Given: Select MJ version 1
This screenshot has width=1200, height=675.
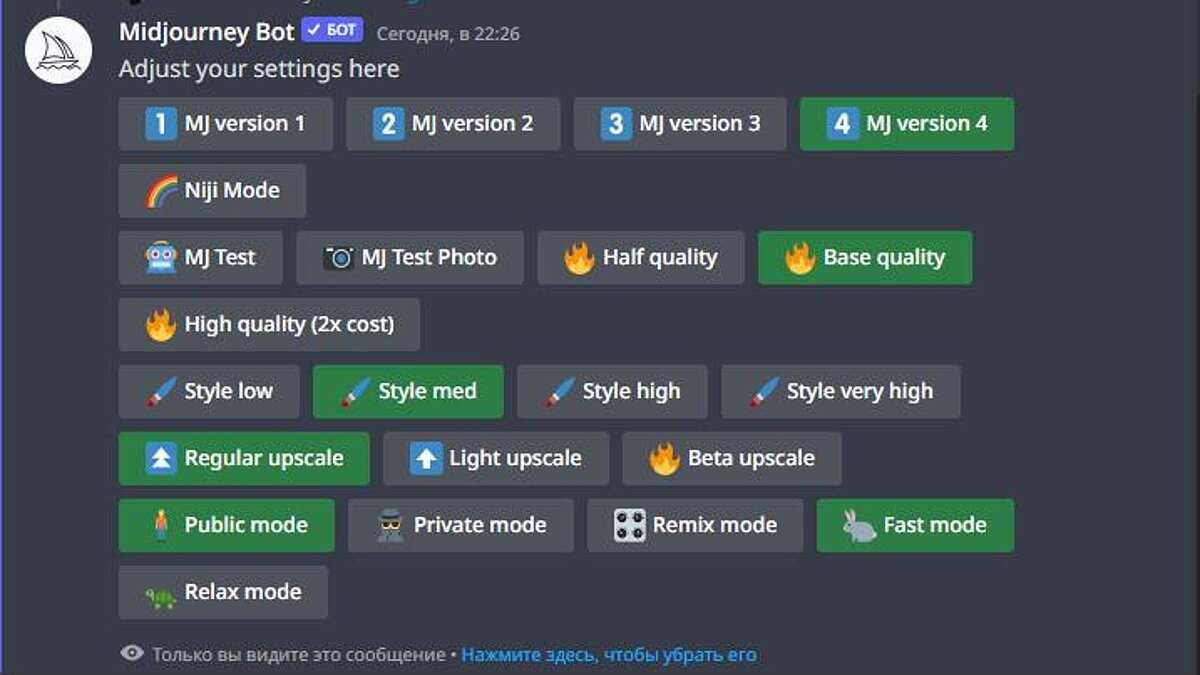Looking at the screenshot, I should [225, 124].
